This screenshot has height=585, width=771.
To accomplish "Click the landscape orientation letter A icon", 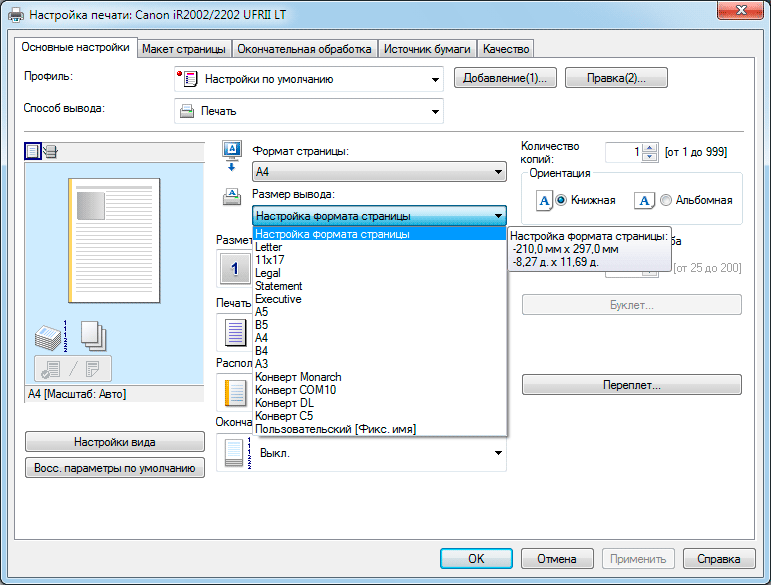I will (x=644, y=201).
